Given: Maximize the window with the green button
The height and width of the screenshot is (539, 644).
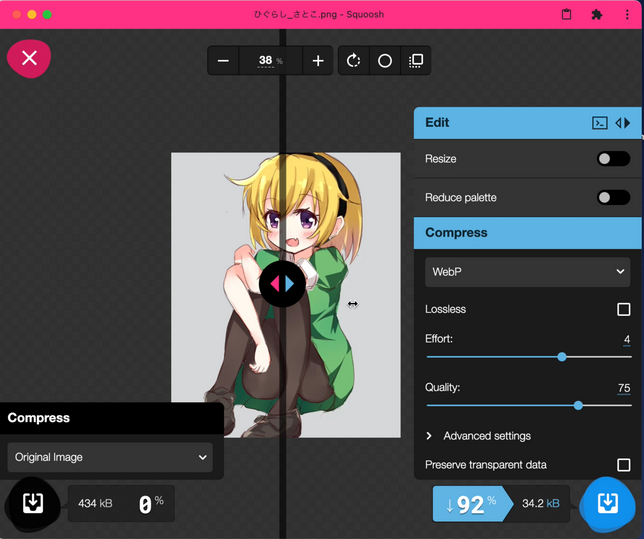Looking at the screenshot, I should pyautogui.click(x=47, y=15).
